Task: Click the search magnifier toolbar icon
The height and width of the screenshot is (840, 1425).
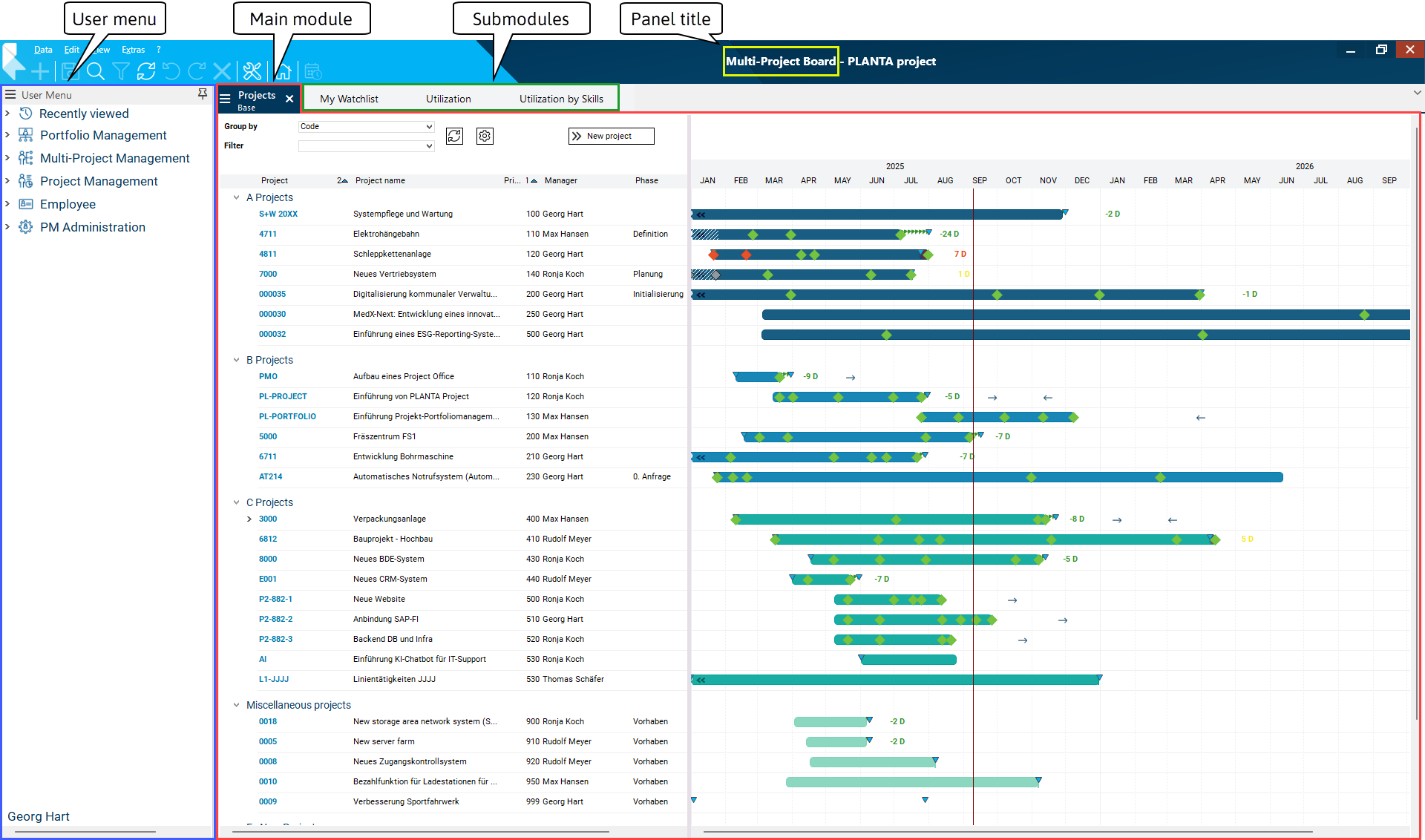Action: tap(95, 71)
